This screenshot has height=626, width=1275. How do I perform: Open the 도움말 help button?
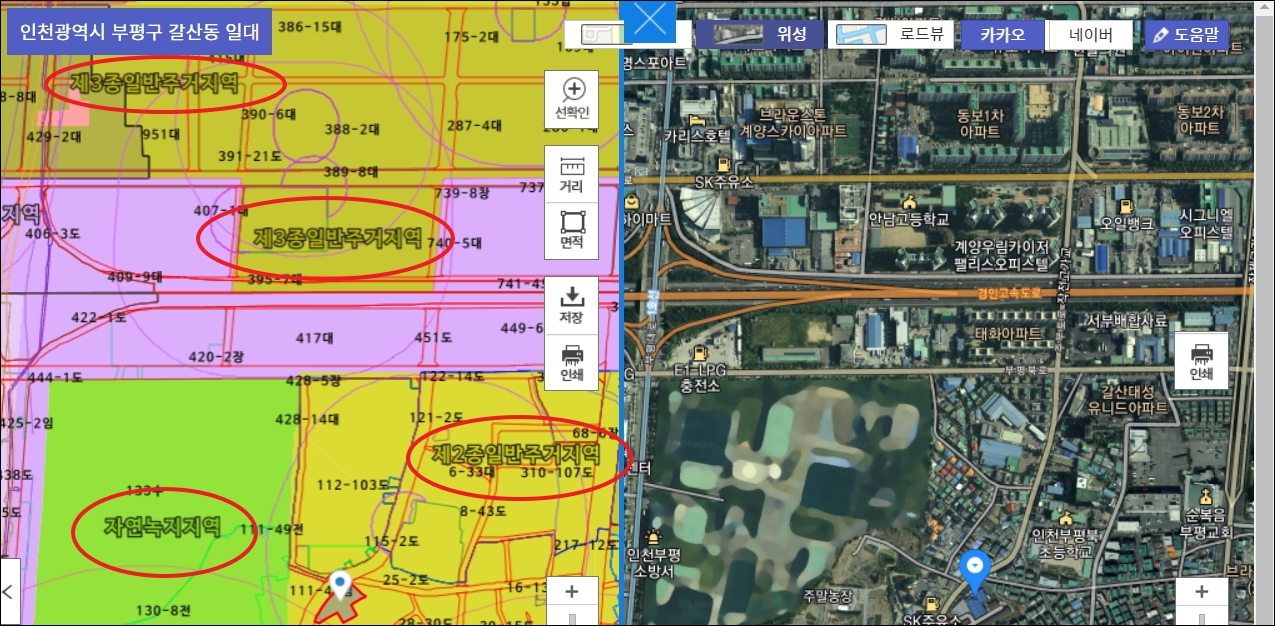[x=1187, y=35]
